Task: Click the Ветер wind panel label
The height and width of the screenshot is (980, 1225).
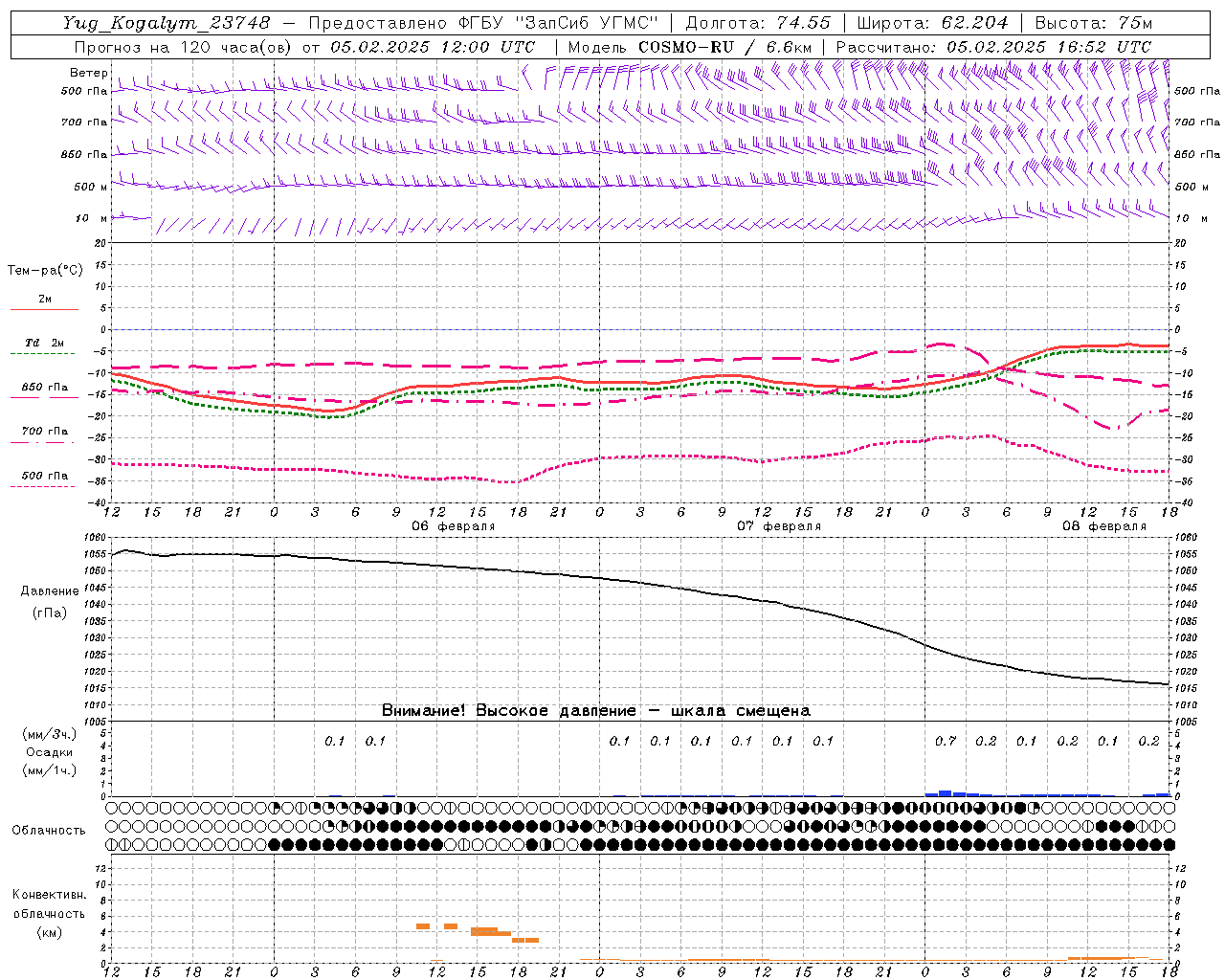Action: click(89, 73)
